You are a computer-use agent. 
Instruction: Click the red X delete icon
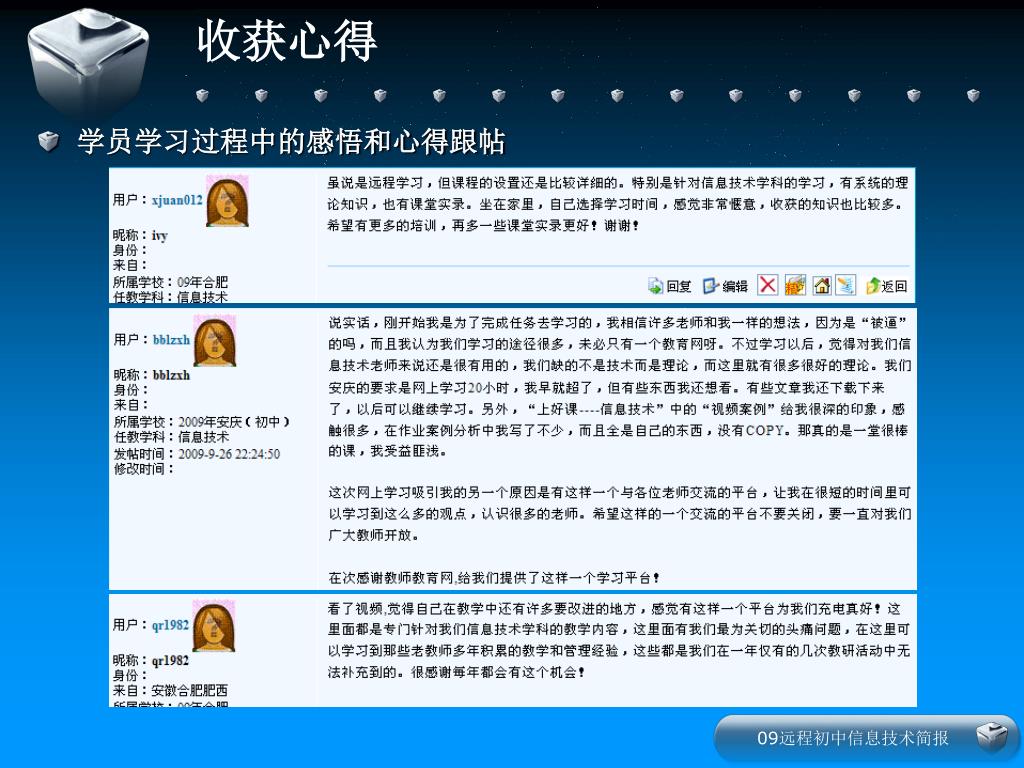coord(767,285)
